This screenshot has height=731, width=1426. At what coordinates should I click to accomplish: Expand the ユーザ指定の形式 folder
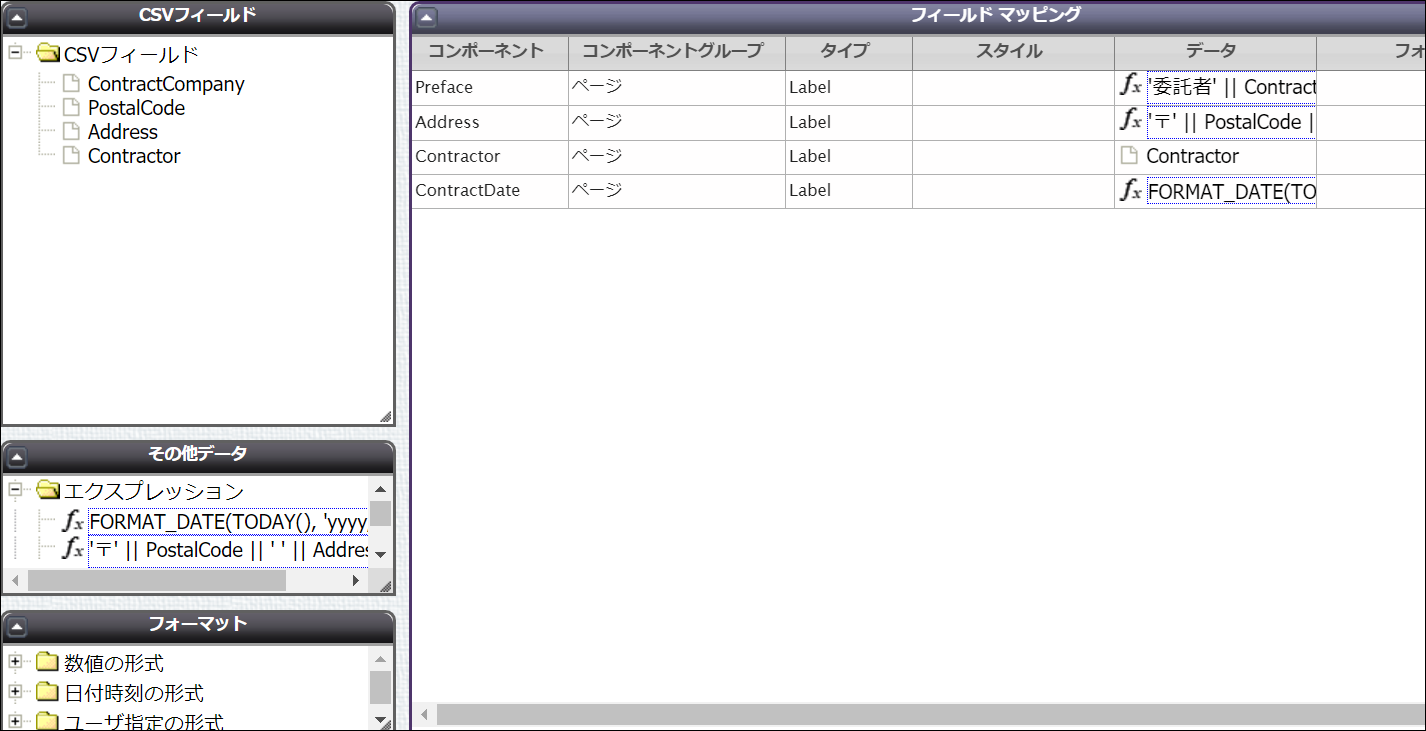tap(15, 721)
